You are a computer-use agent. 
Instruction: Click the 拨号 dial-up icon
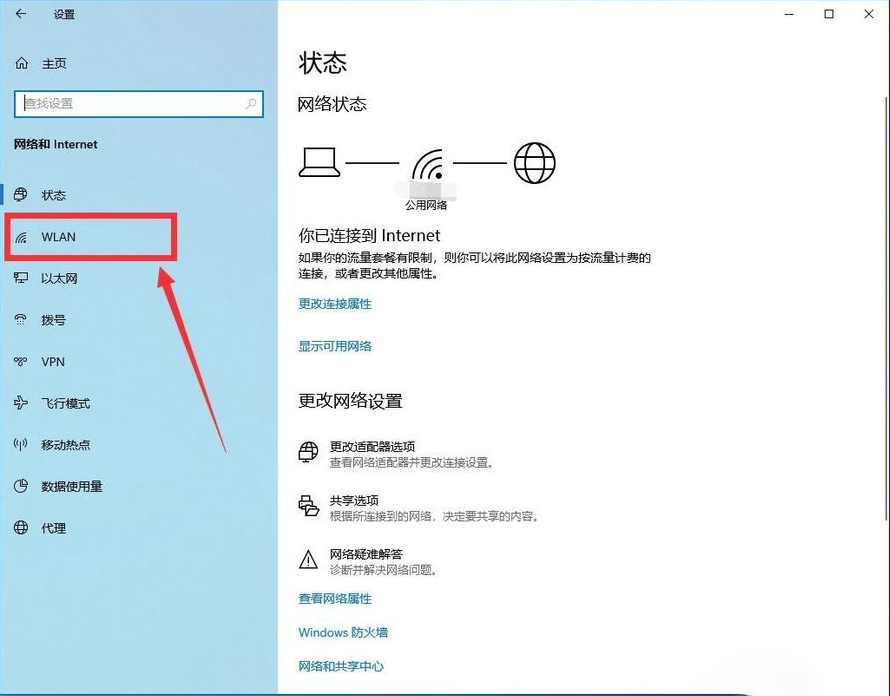point(20,320)
